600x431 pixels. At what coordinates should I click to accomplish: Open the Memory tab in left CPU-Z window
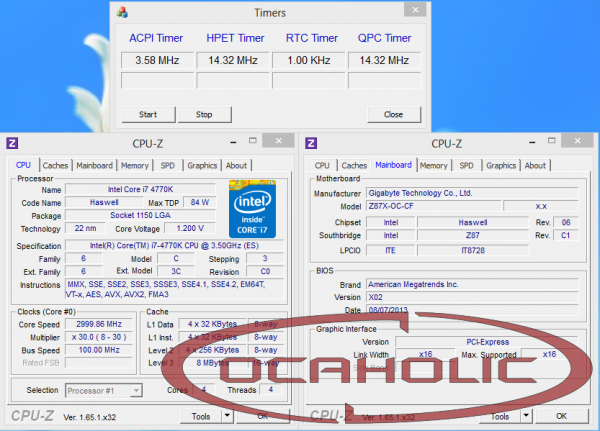pyautogui.click(x=135, y=166)
